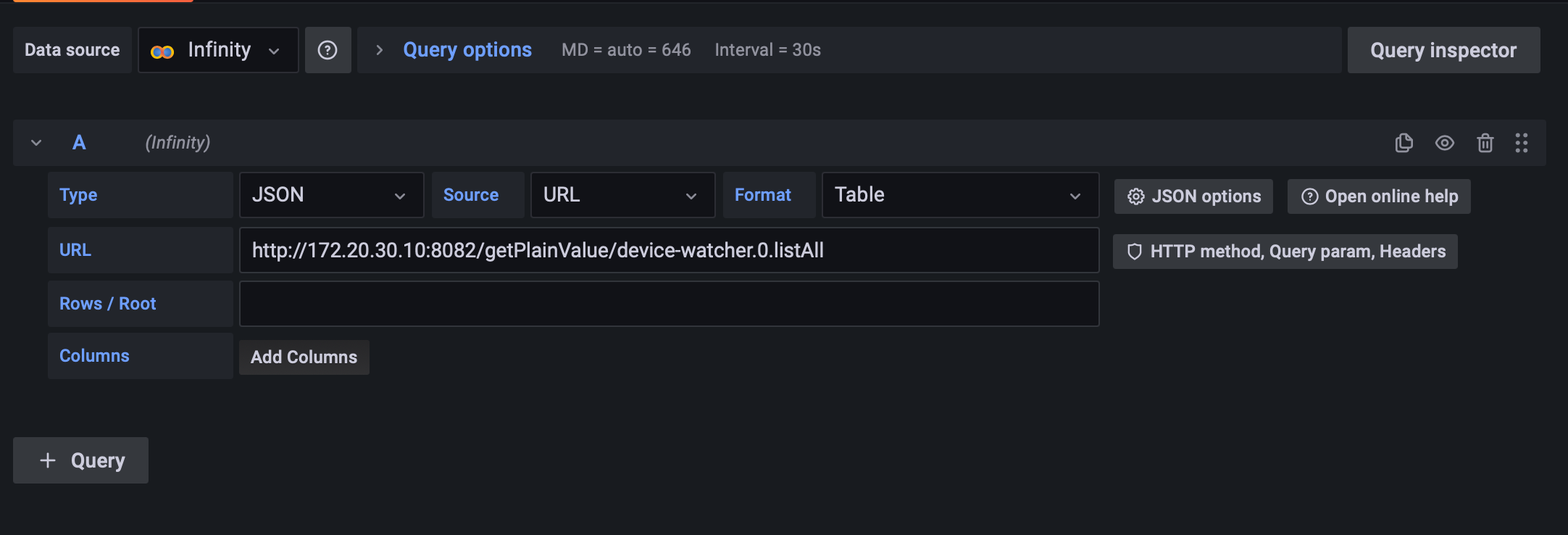Screen dimensions: 1568x535
Task: Open the Format dropdown showing Table
Action: pyautogui.click(x=959, y=195)
